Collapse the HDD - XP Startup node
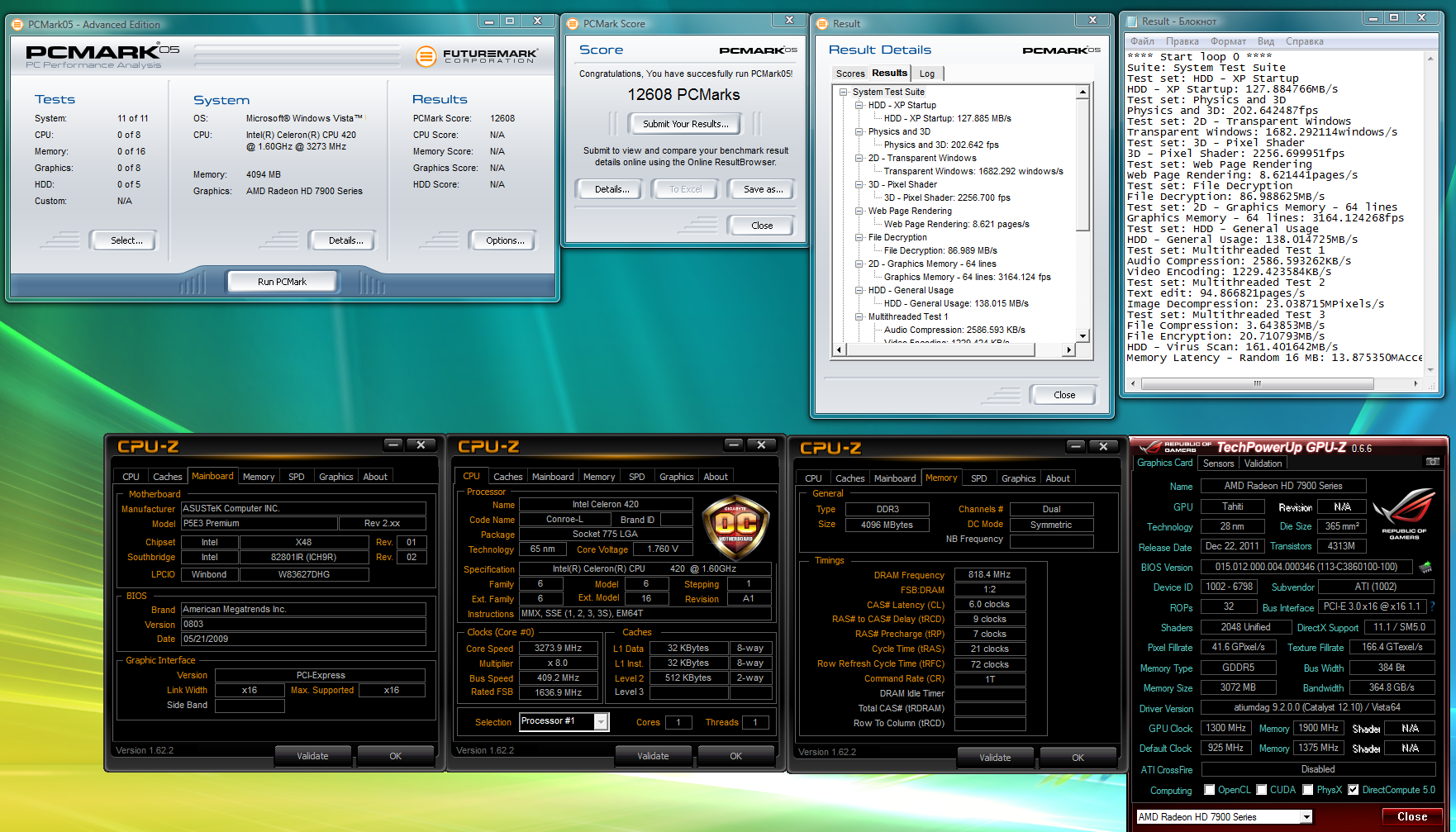Viewport: 1456px width, 832px height. coord(859,106)
